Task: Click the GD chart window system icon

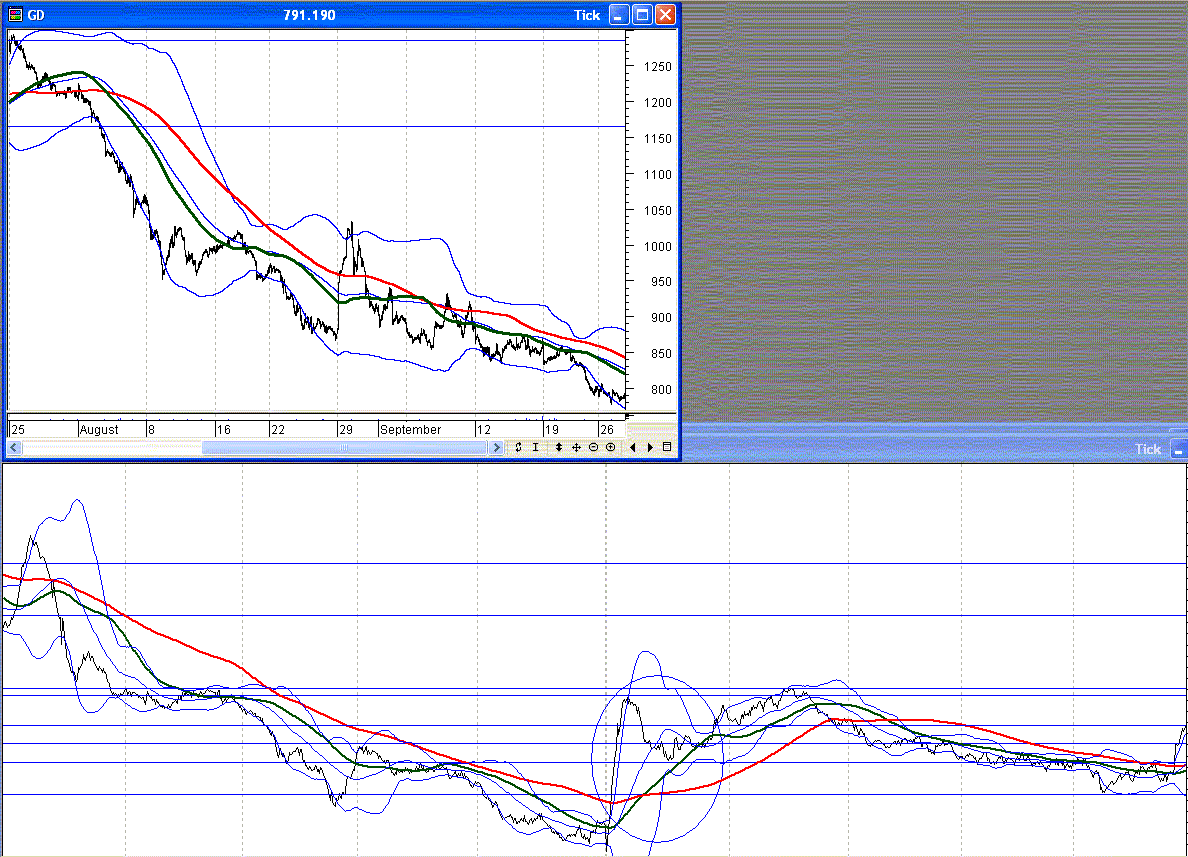Action: (15, 14)
